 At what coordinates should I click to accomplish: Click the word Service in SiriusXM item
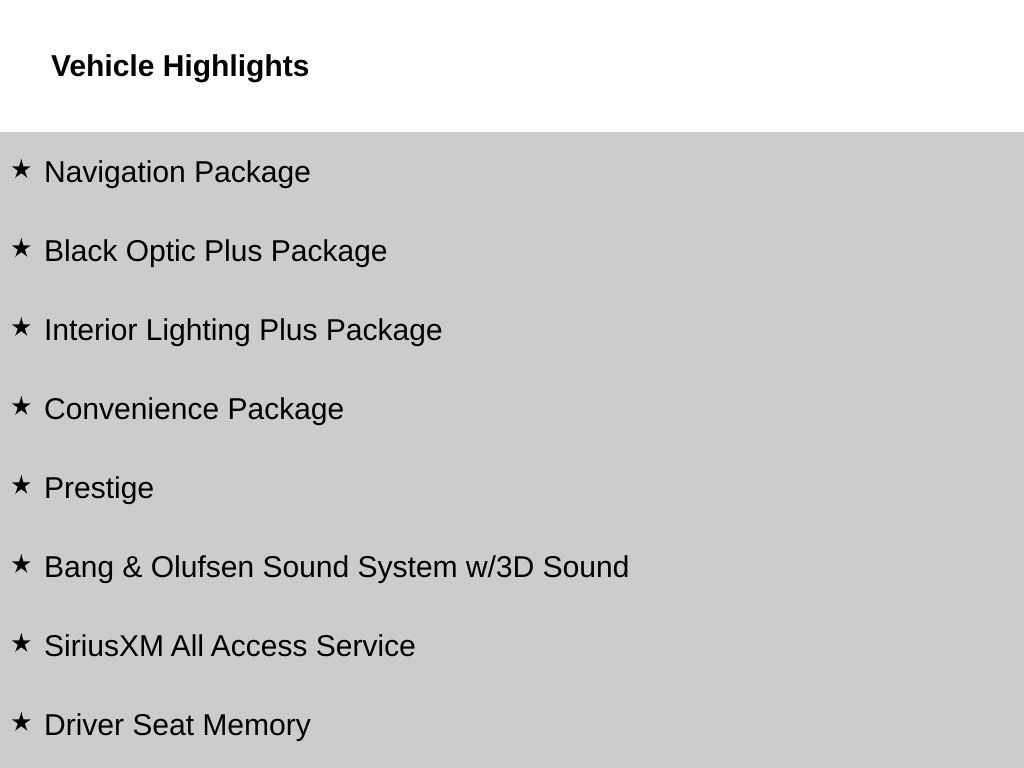coord(365,646)
